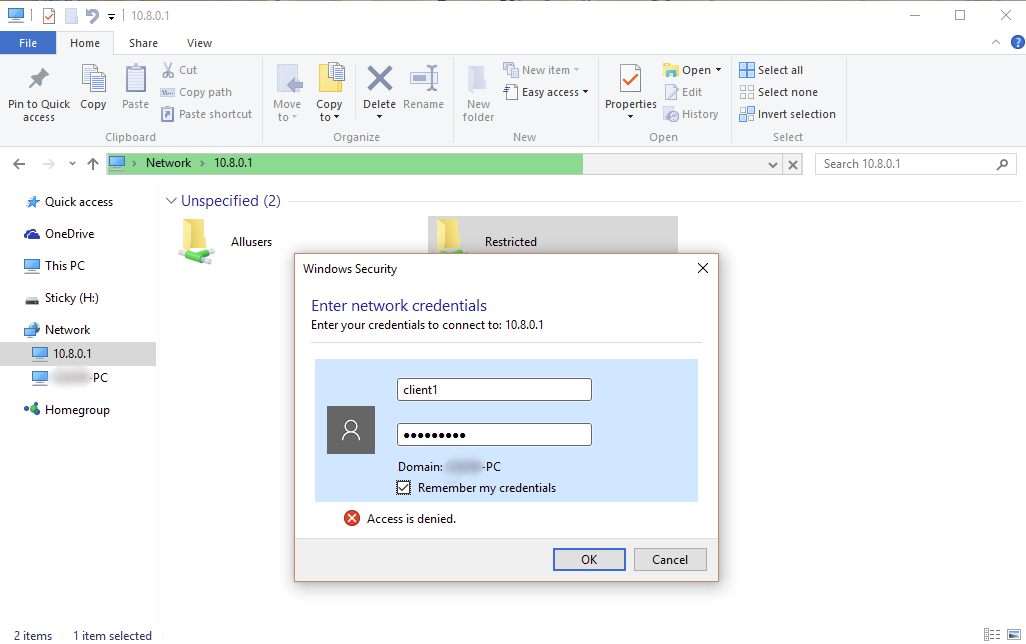Screen dimensions: 1026x644
Task: Collapse the Unspecified group chevron
Action: click(x=171, y=201)
